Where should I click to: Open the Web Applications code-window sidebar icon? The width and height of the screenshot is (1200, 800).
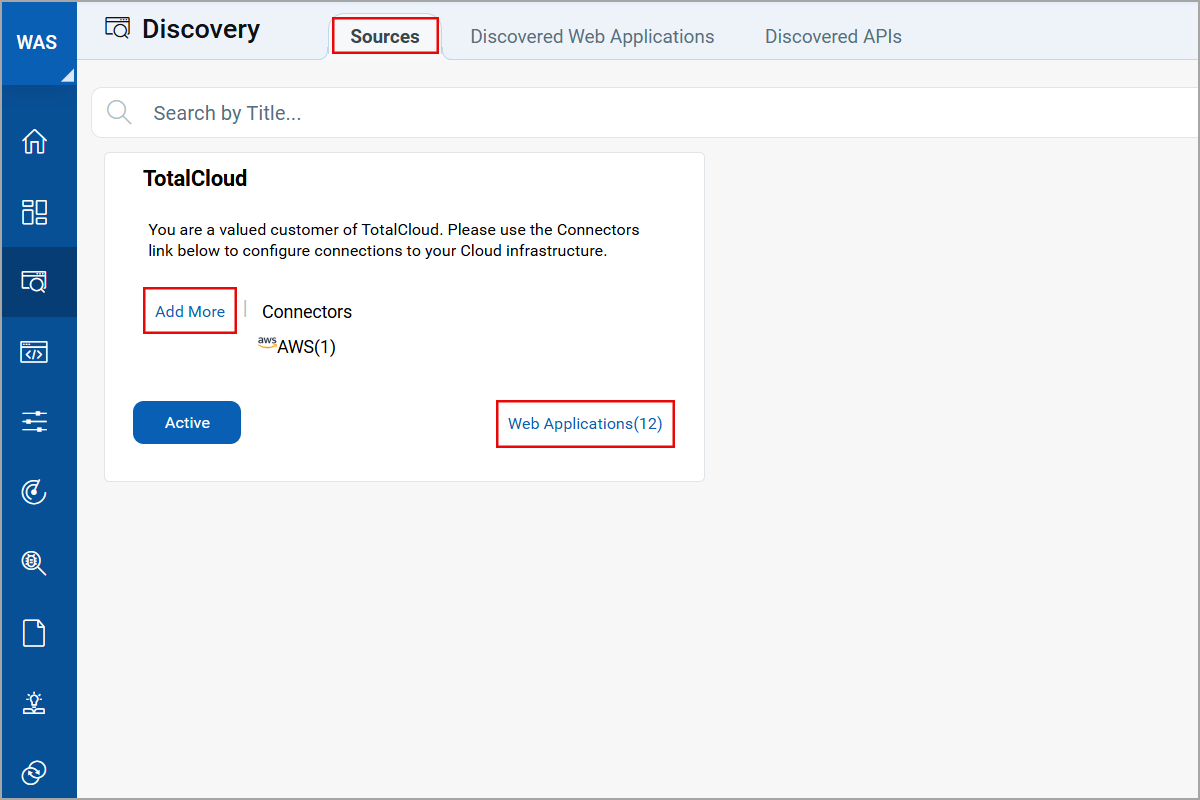(35, 352)
